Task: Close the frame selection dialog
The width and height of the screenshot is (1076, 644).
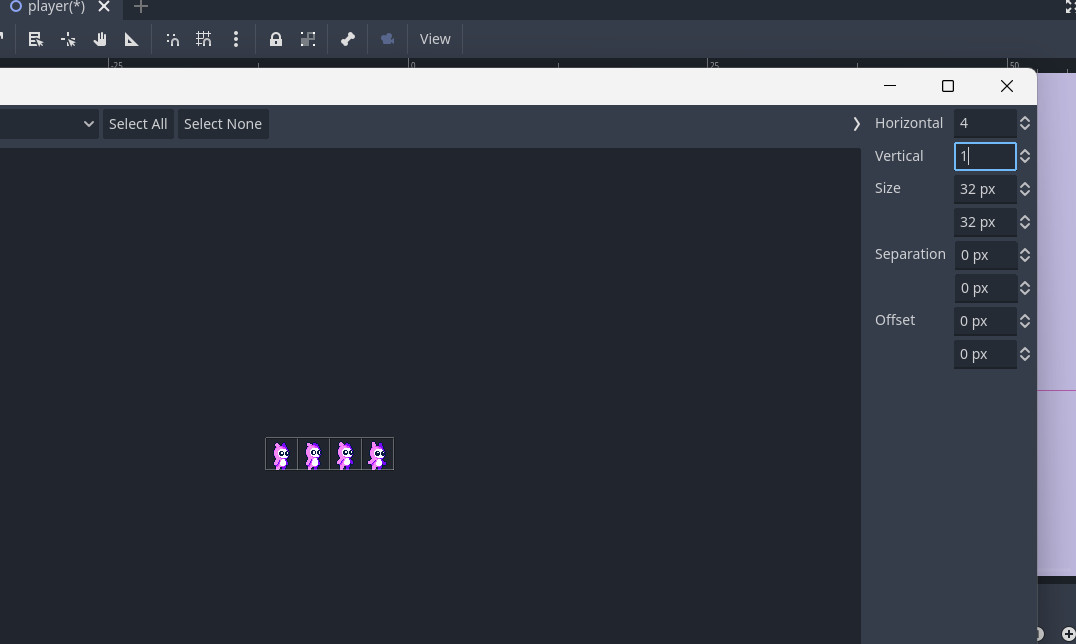Action: coord(1007,86)
